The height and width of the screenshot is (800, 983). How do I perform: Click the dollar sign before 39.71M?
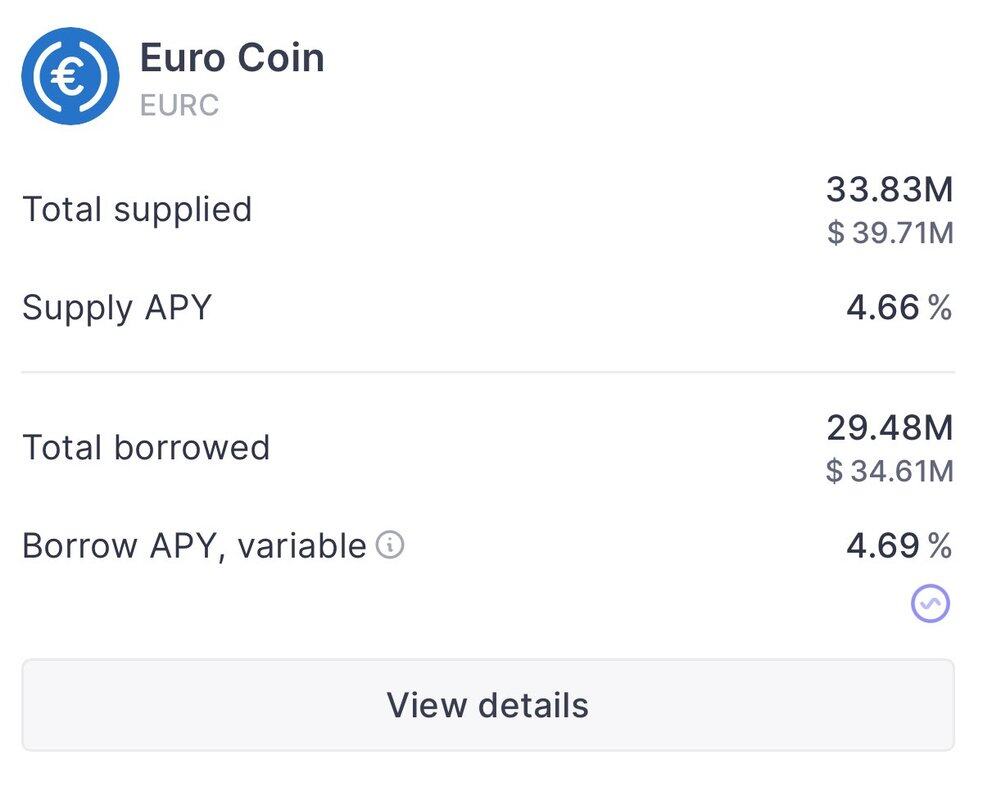tap(835, 234)
